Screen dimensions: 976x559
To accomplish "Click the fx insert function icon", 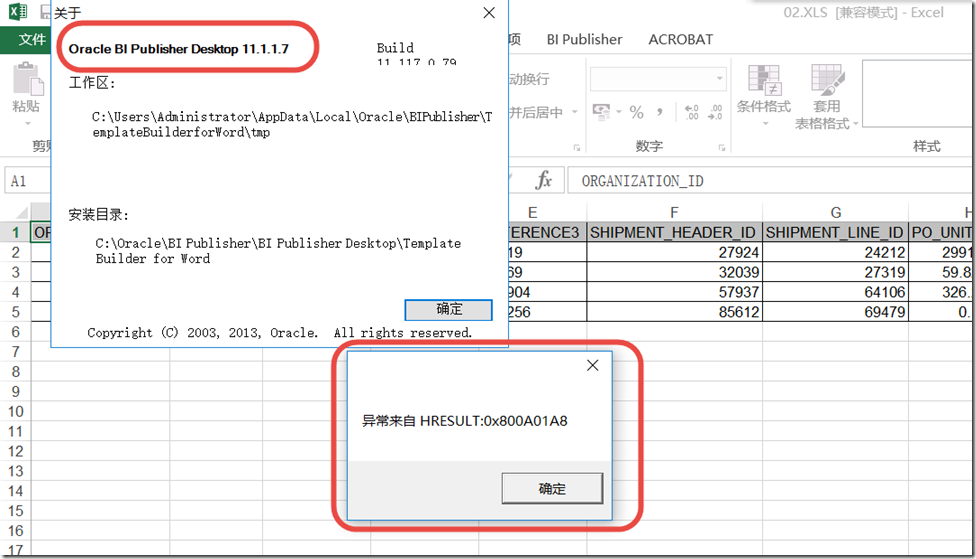I will pyautogui.click(x=543, y=181).
